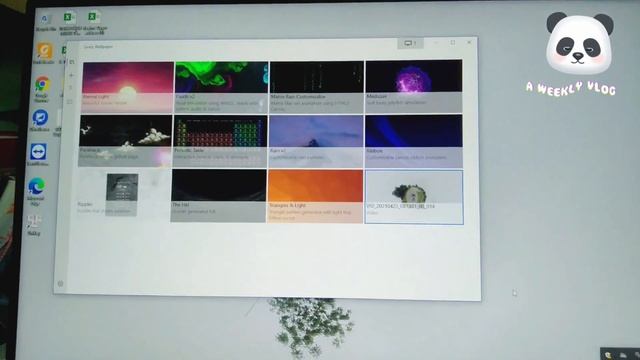Pick the blue Ribbons wallpaper tile
The image size is (640, 360).
414,141
